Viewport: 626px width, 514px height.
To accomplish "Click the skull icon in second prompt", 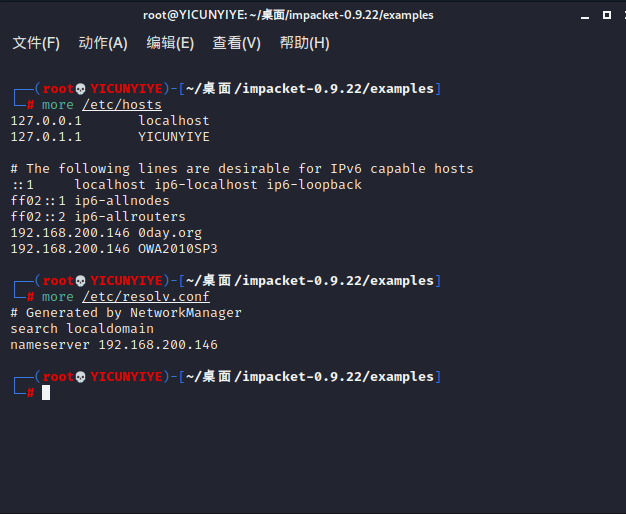I will 80,281.
